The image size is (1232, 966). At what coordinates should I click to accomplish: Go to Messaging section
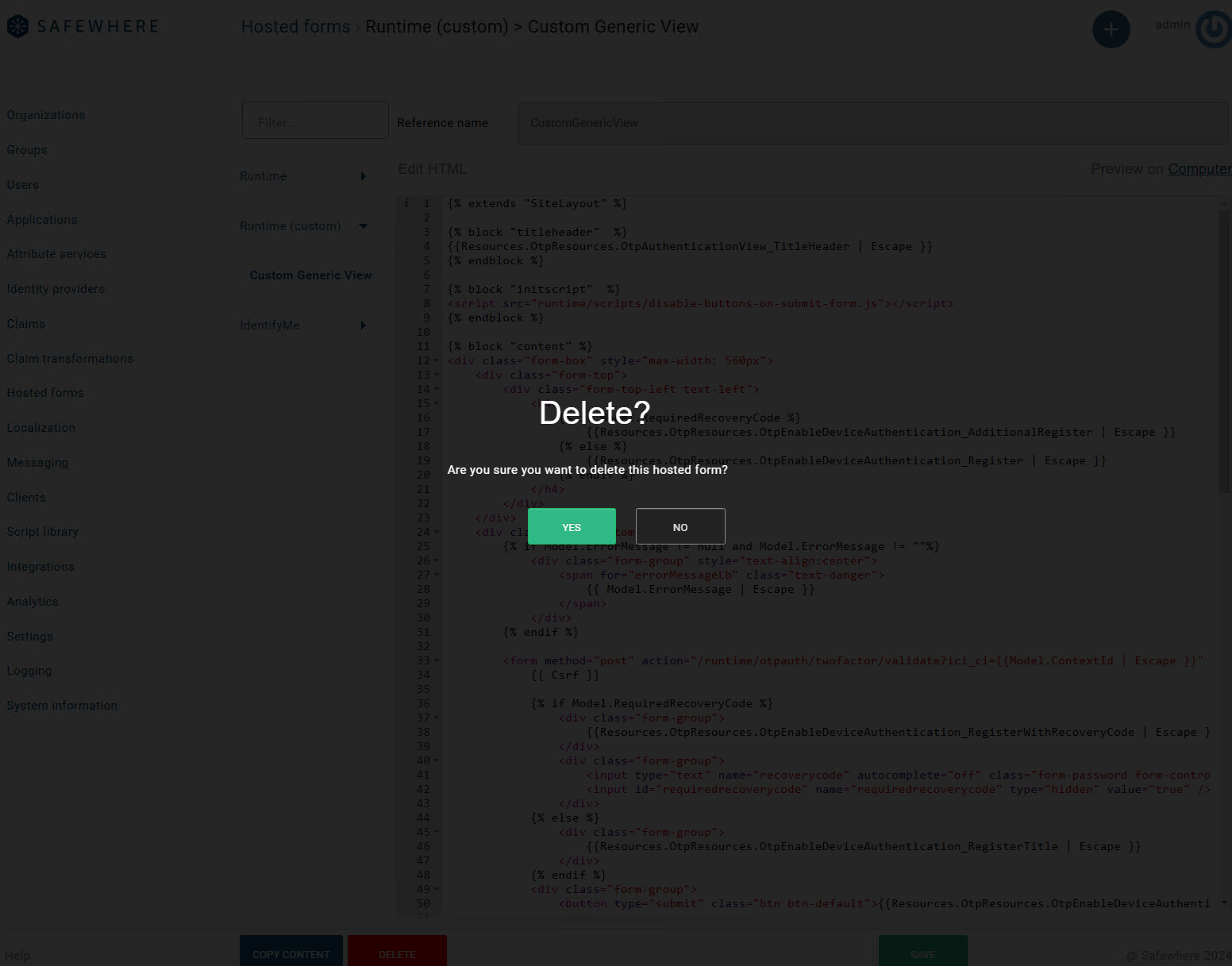tap(37, 463)
